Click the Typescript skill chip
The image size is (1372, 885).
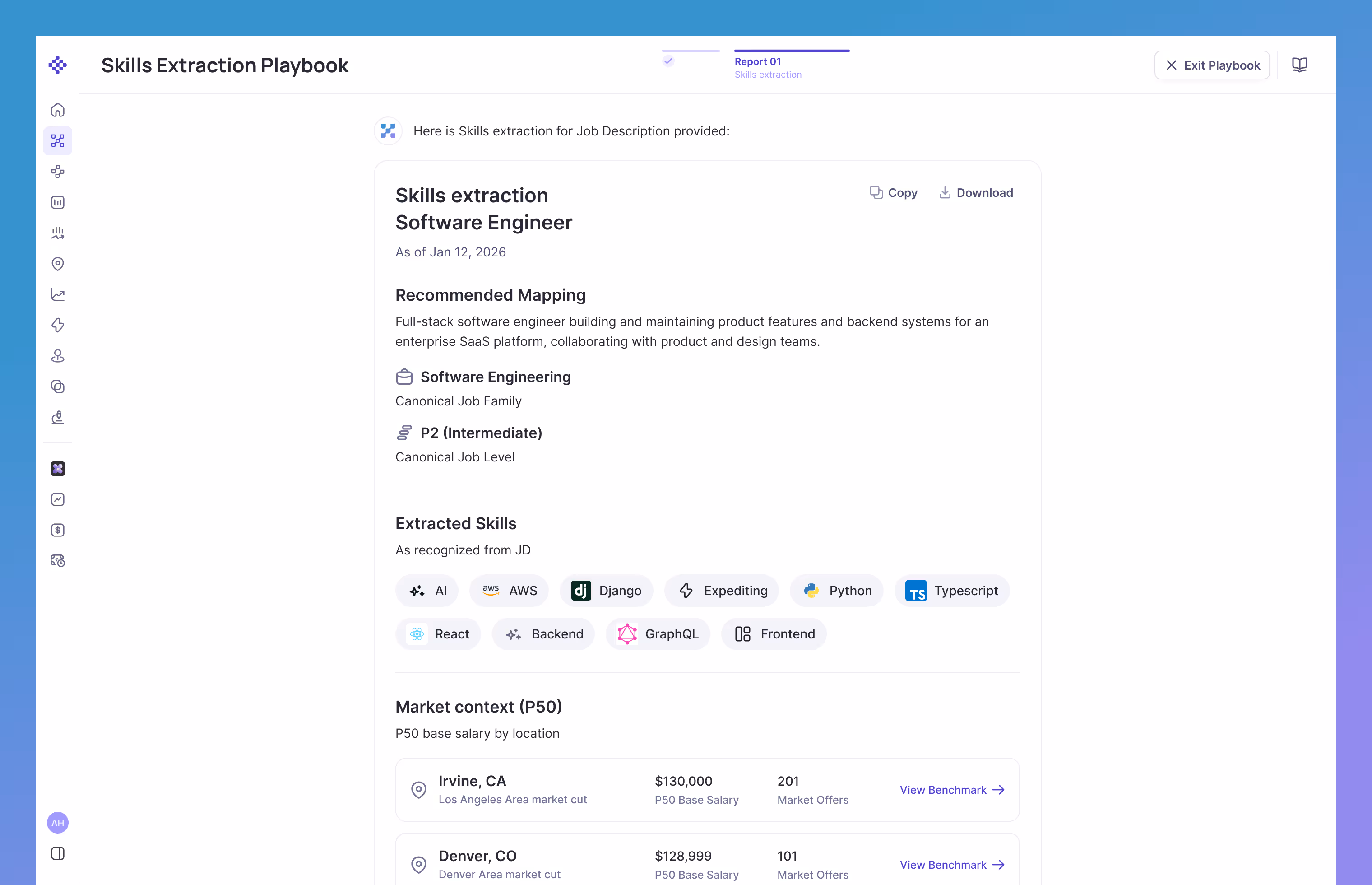(x=952, y=591)
